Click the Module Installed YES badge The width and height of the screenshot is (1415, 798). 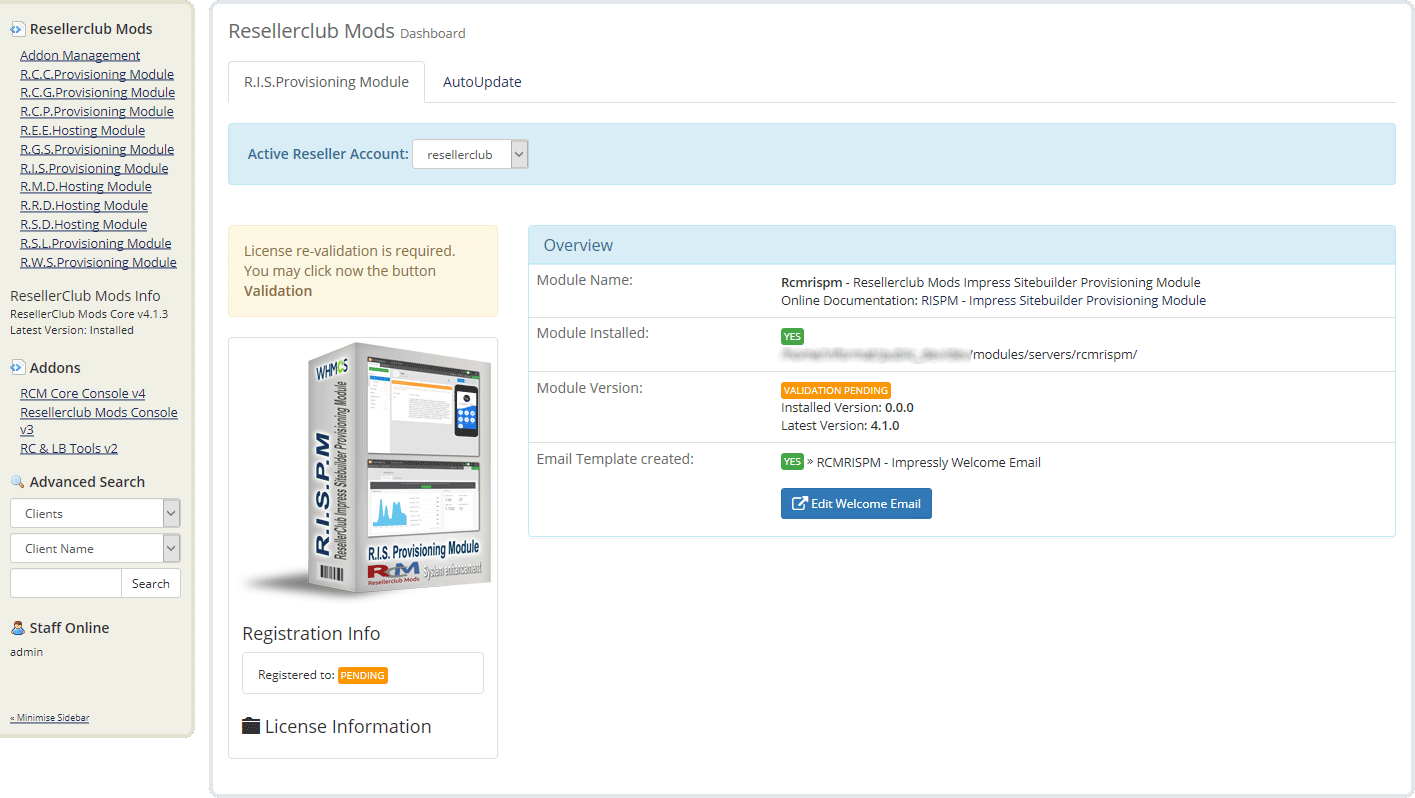click(792, 336)
